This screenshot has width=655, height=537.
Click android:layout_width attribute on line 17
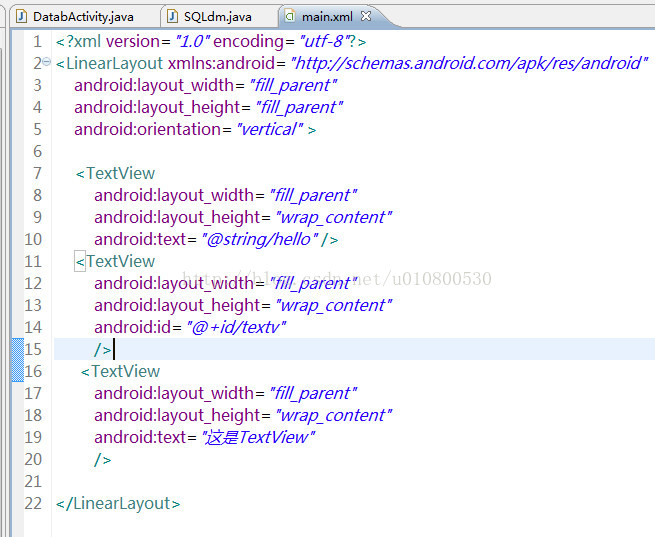174,393
